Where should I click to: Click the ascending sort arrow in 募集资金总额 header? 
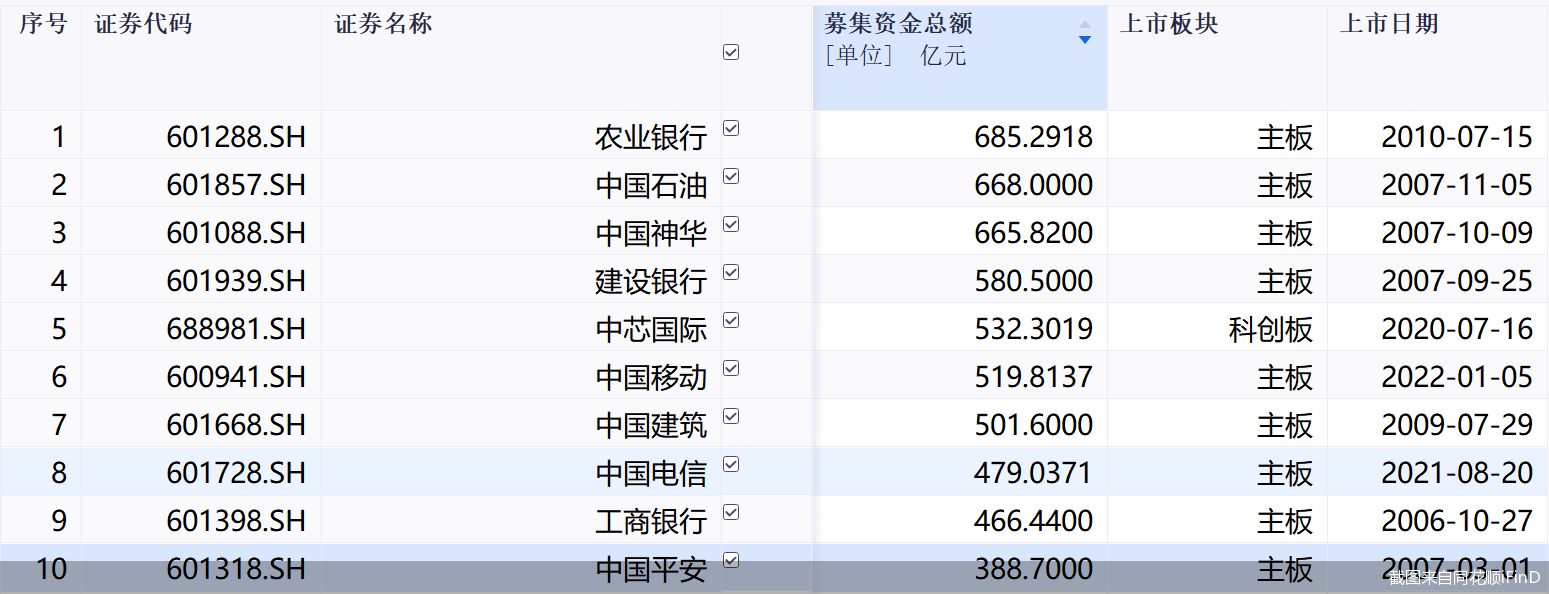1085,24
